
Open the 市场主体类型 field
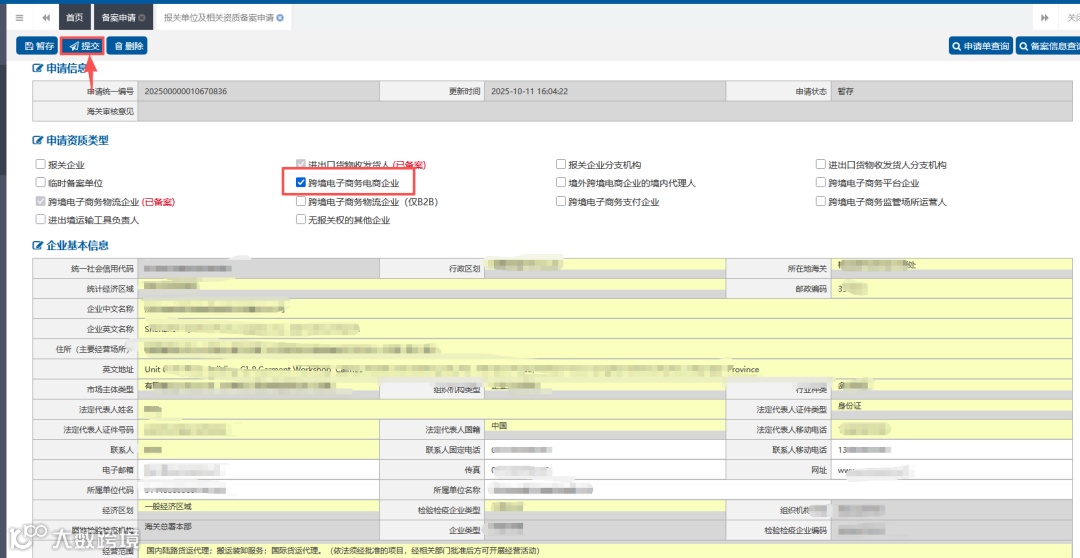(258, 386)
